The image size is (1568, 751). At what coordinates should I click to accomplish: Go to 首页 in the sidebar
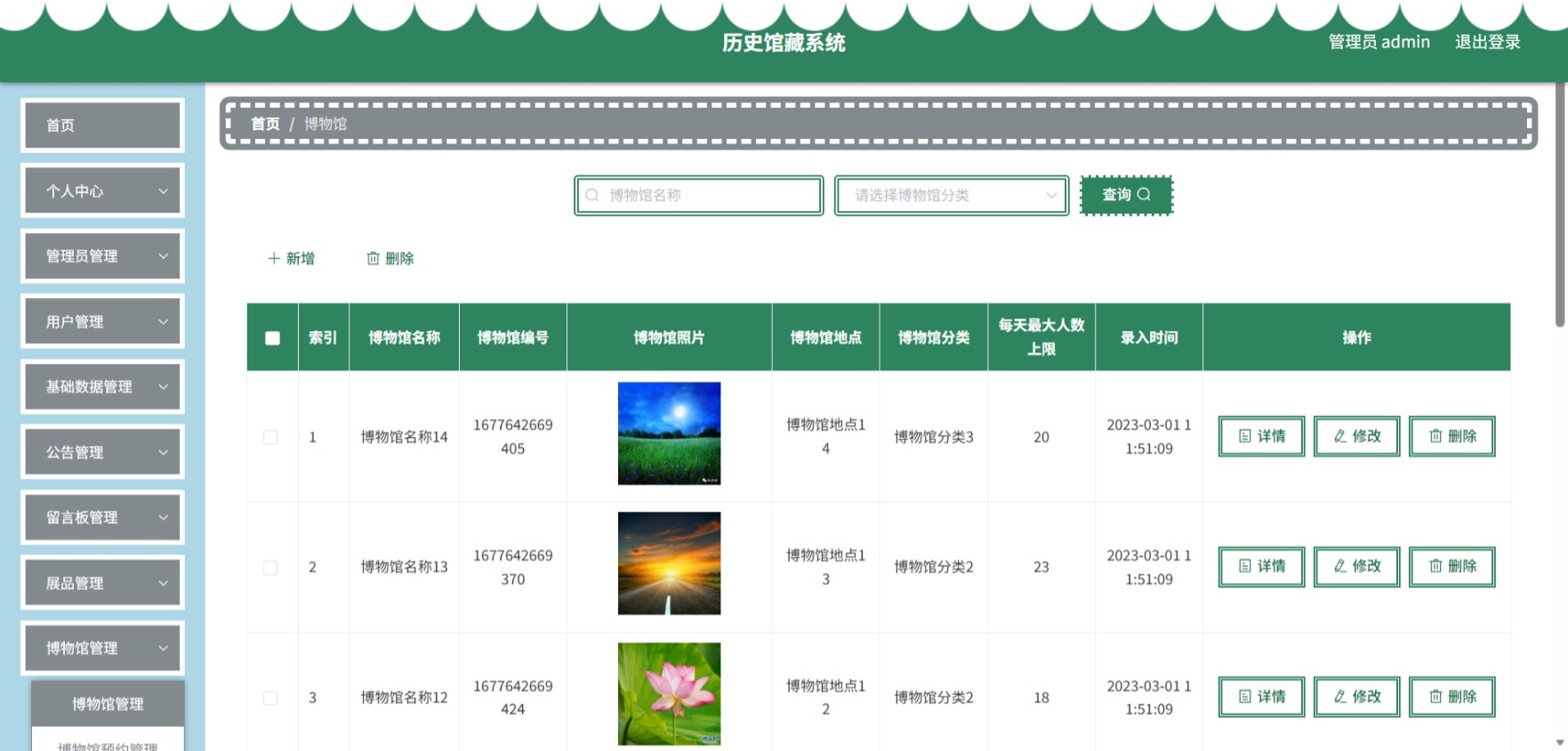(x=103, y=125)
